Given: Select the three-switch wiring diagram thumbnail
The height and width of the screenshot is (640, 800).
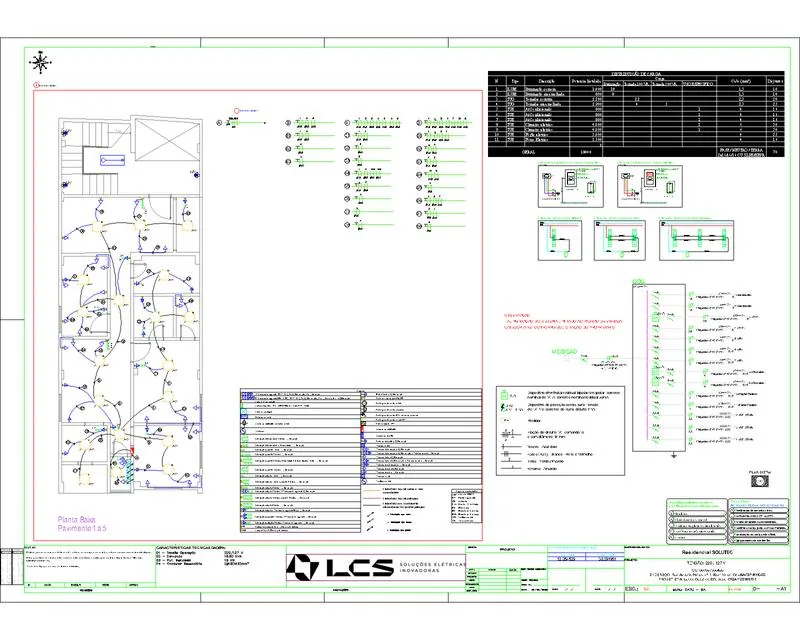Looking at the screenshot, I should [x=696, y=240].
